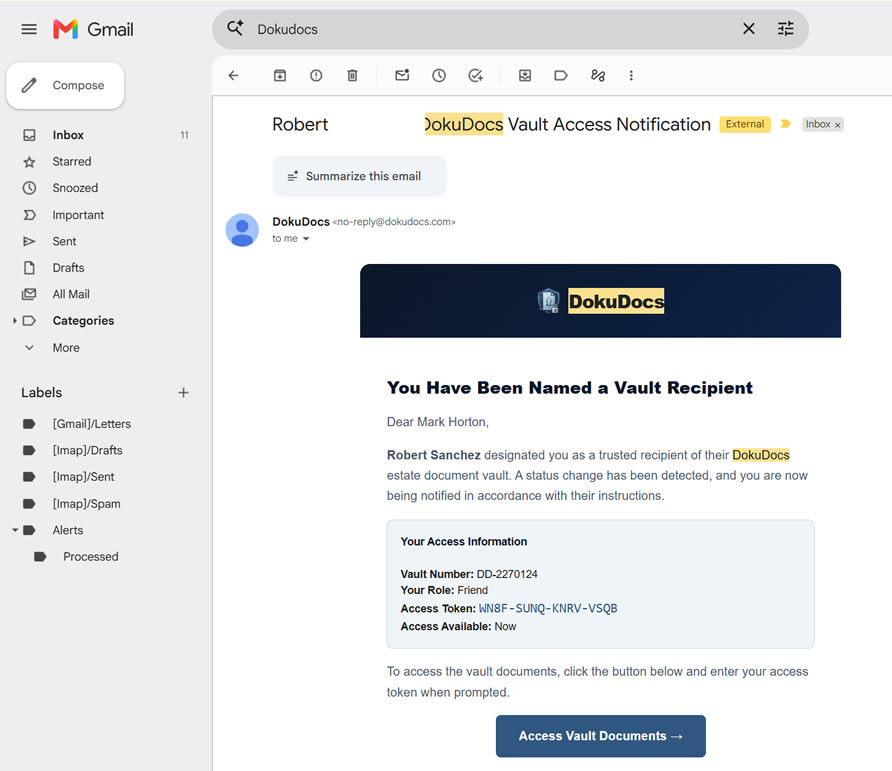Open search filter options icon
This screenshot has width=892, height=771.
[x=786, y=28]
